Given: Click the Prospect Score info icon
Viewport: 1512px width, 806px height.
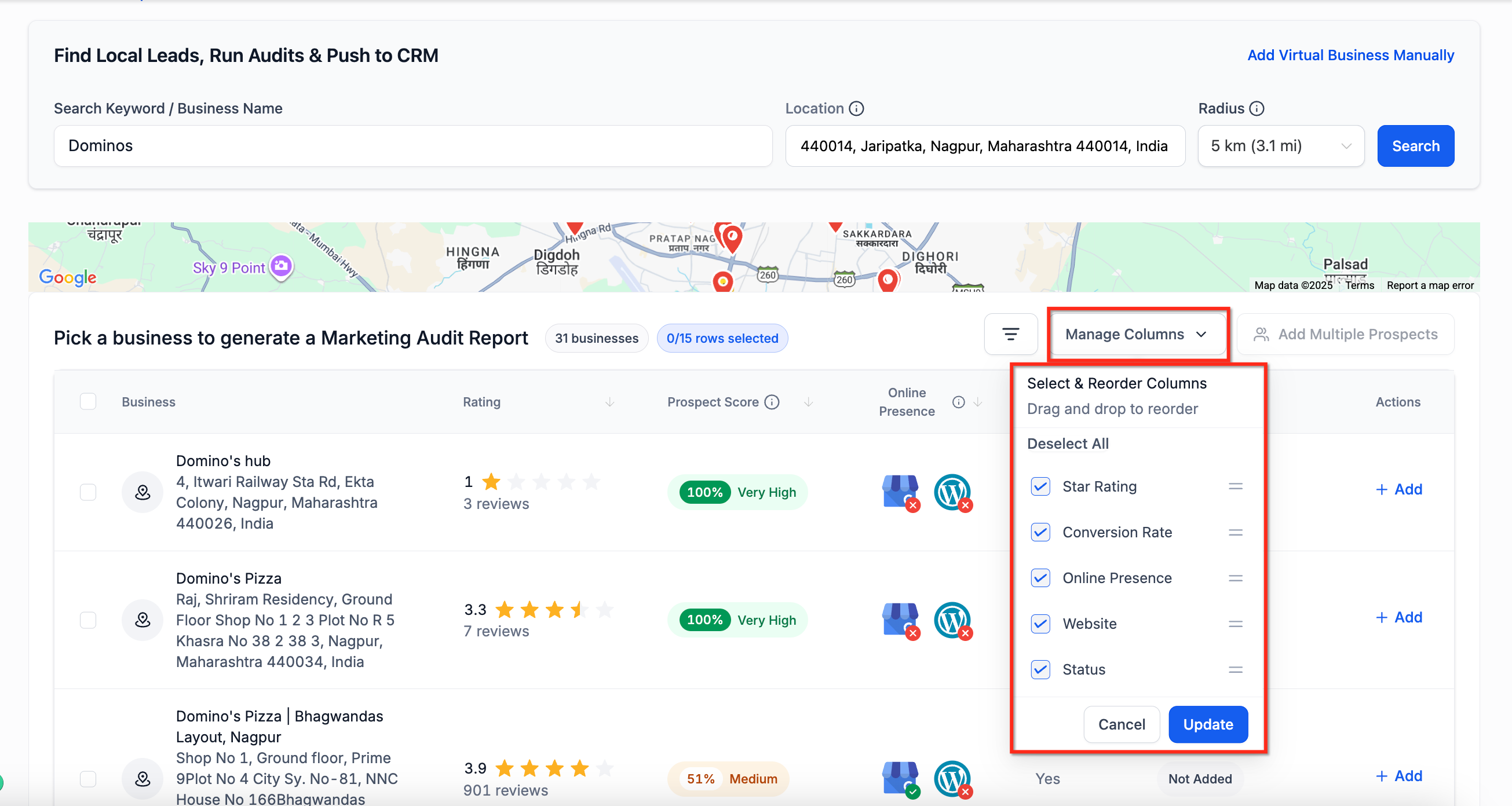Looking at the screenshot, I should point(772,402).
